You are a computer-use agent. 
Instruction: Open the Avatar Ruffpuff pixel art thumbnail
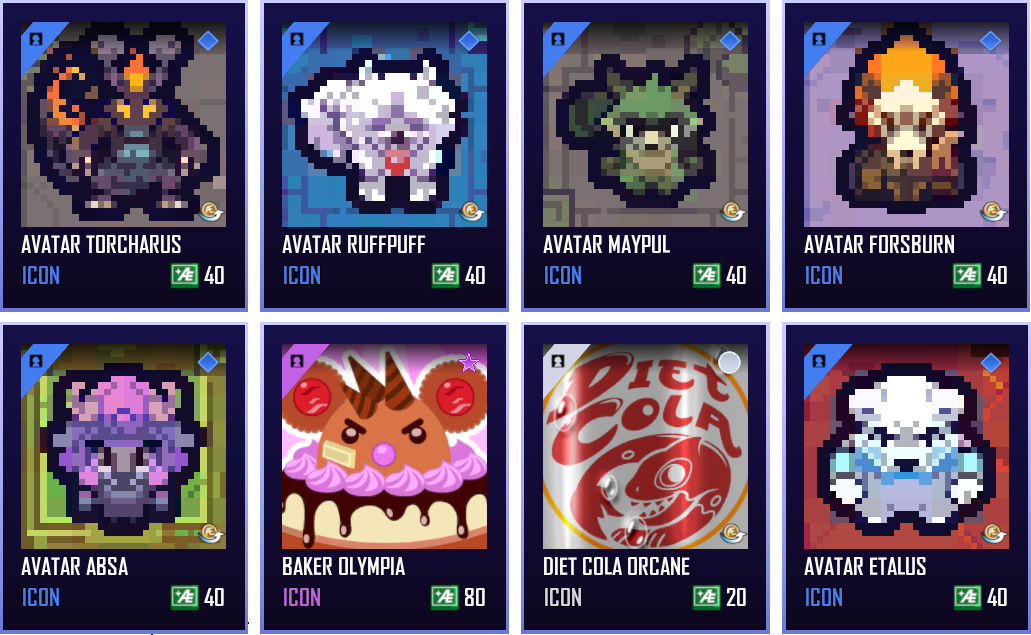pos(385,125)
